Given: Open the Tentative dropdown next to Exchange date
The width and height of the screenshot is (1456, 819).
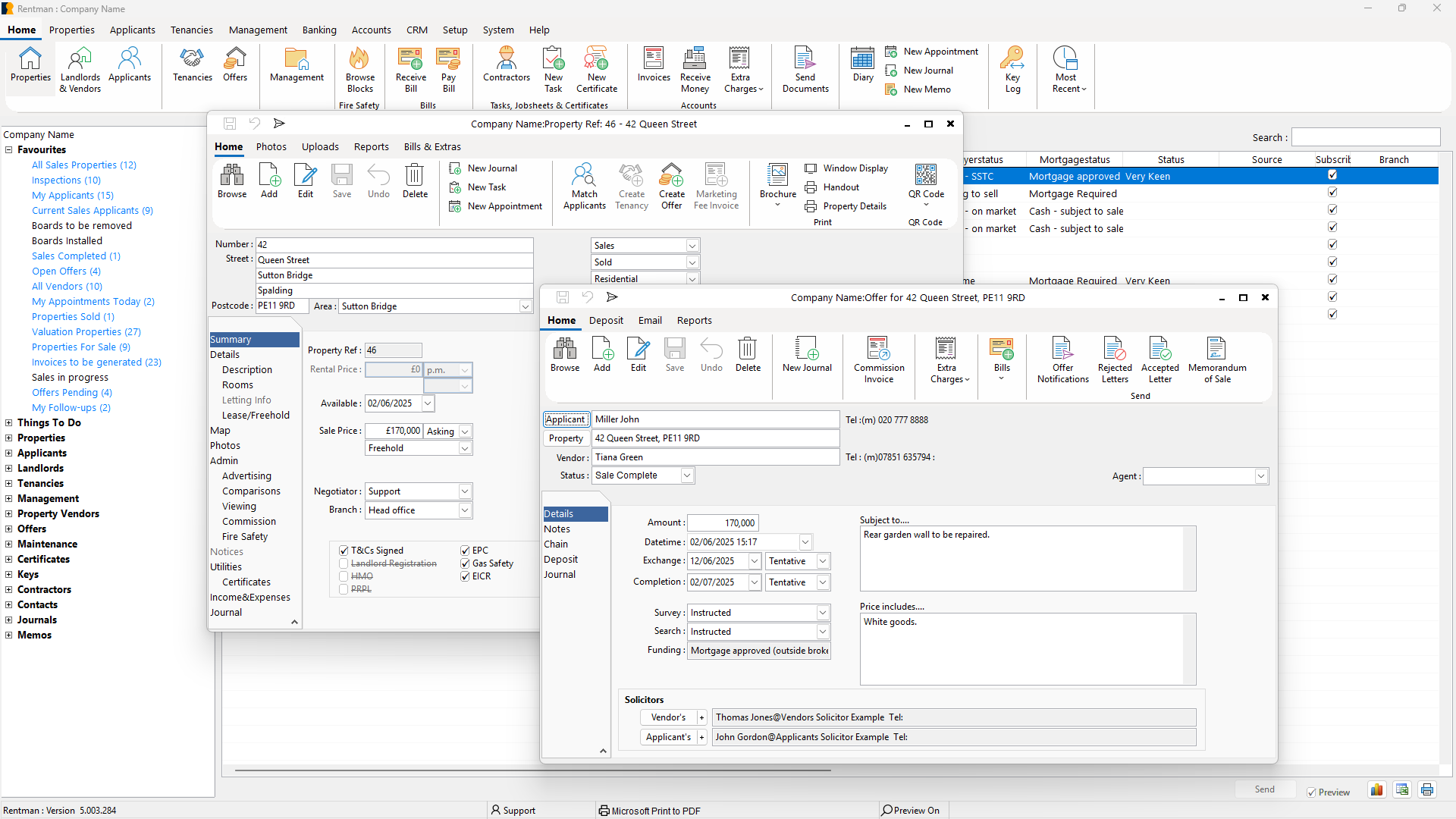Looking at the screenshot, I should pyautogui.click(x=821, y=560).
